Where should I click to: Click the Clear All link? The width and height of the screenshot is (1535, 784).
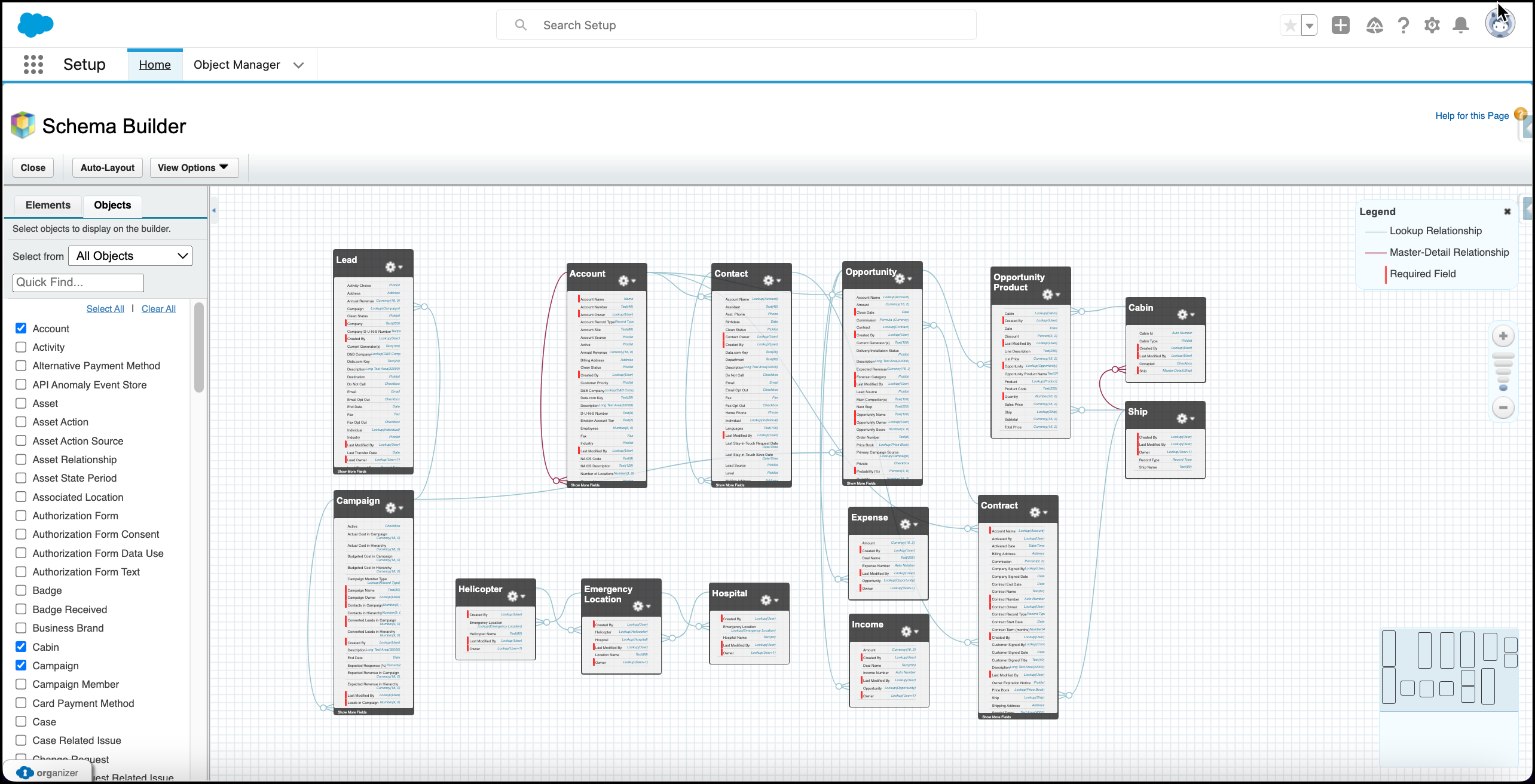point(158,308)
